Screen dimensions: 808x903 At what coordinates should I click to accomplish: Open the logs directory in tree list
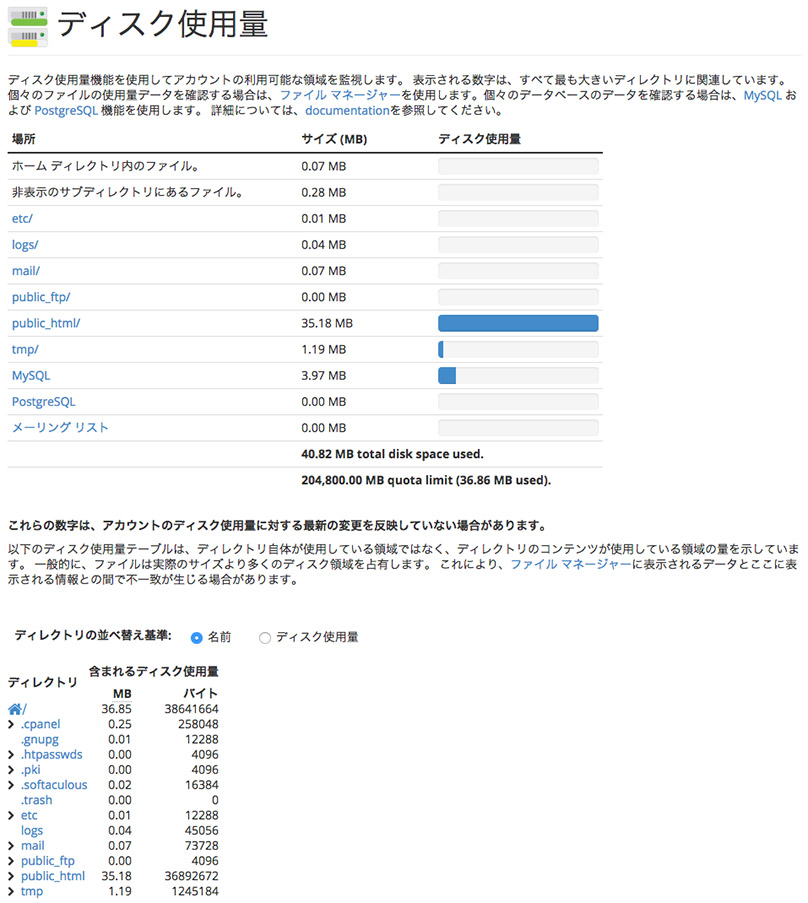point(32,831)
